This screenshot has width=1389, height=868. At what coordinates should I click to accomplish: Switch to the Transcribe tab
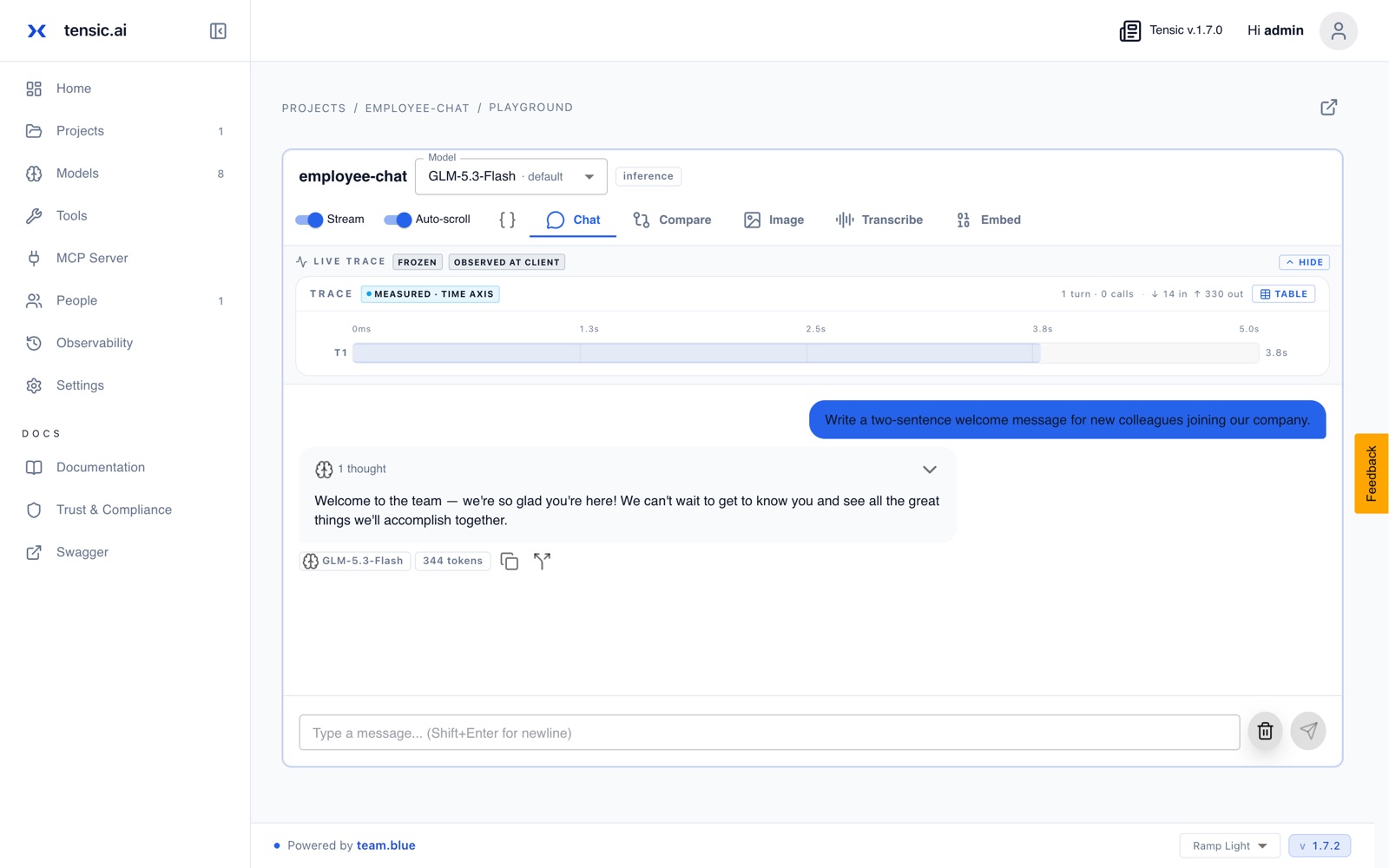point(879,220)
